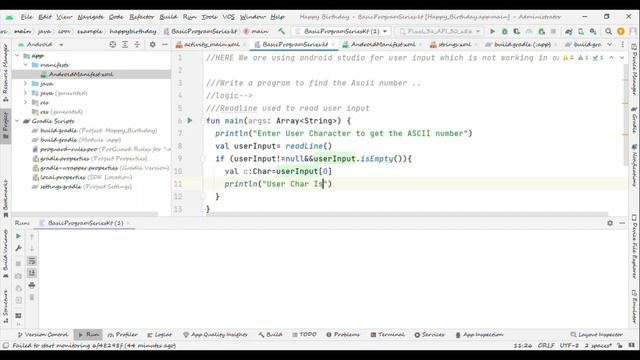Viewport: 640px width, 360px height.
Task: Collapse the manifests folder
Action: [26, 65]
